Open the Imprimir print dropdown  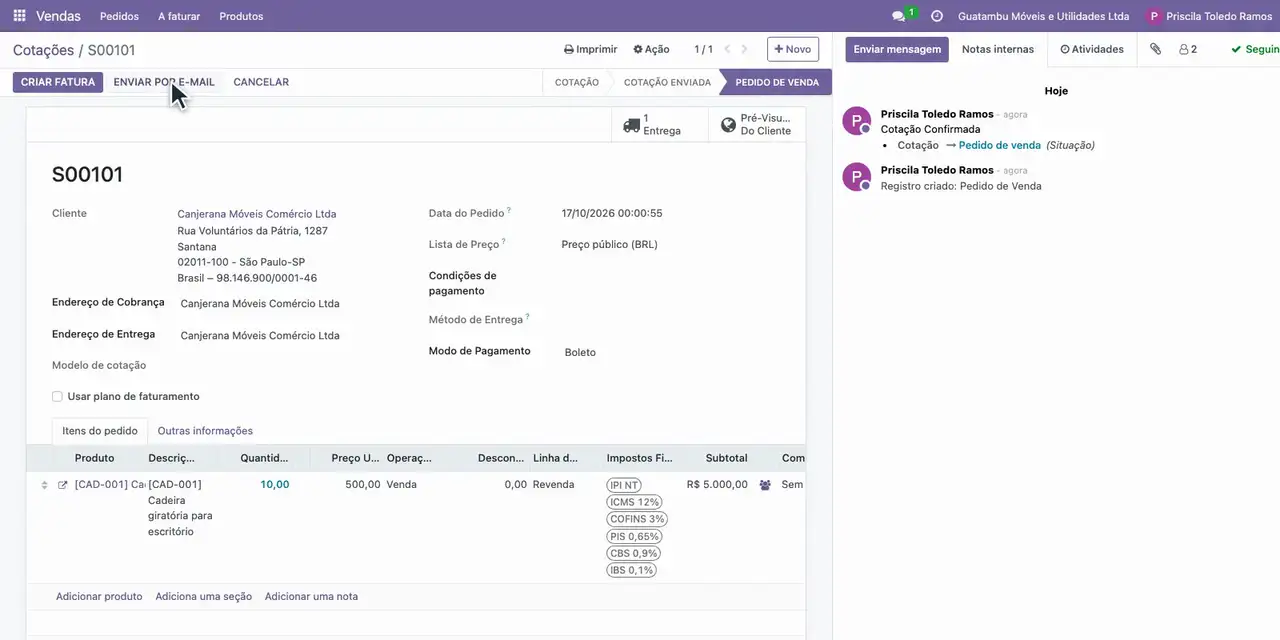point(590,49)
